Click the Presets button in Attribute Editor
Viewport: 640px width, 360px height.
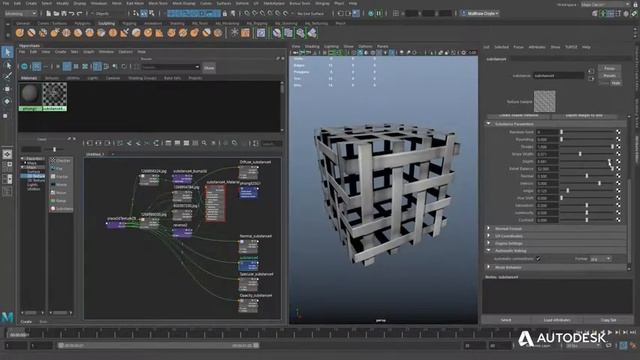click(x=609, y=76)
